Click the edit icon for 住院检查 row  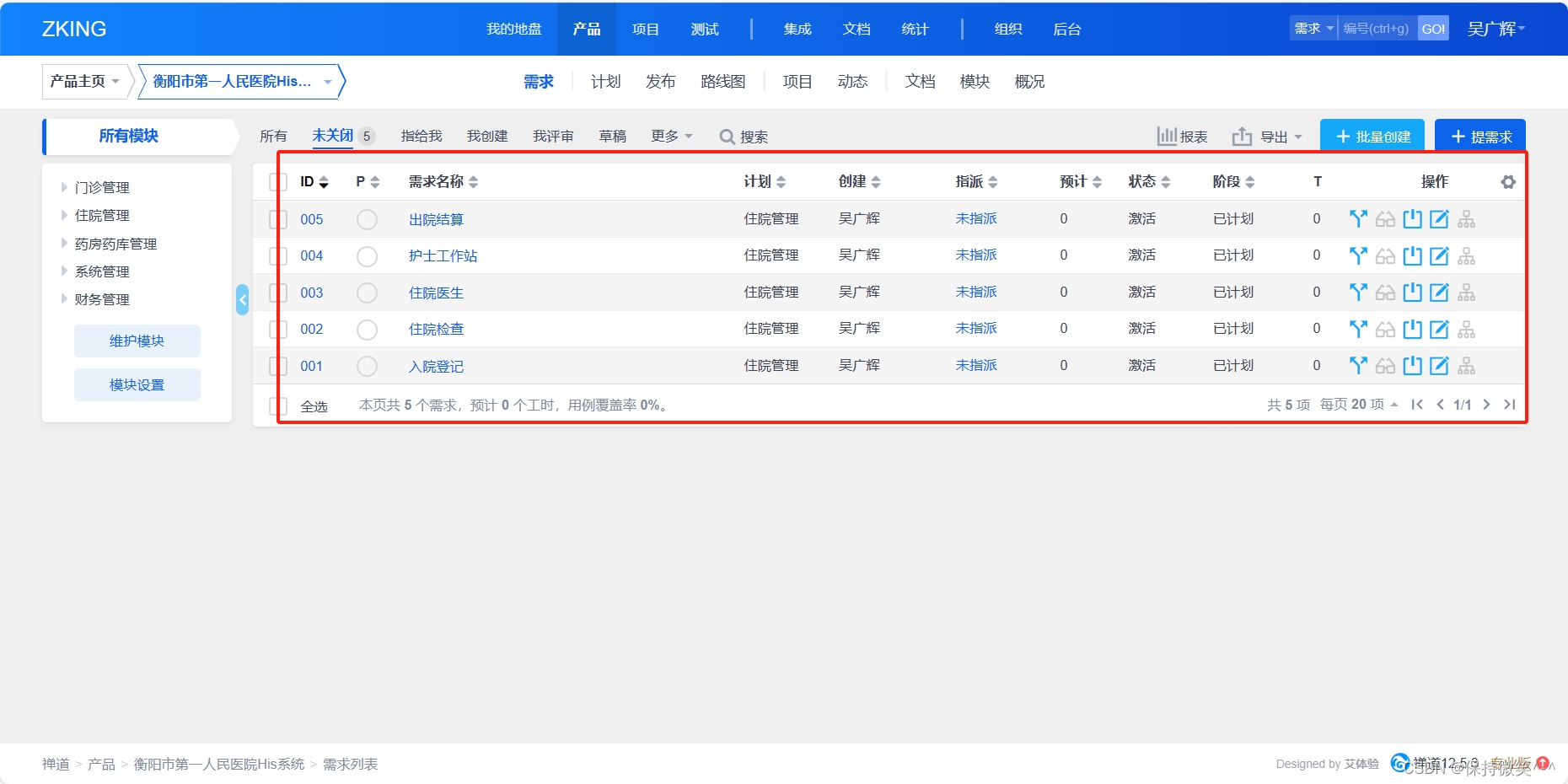(1439, 329)
